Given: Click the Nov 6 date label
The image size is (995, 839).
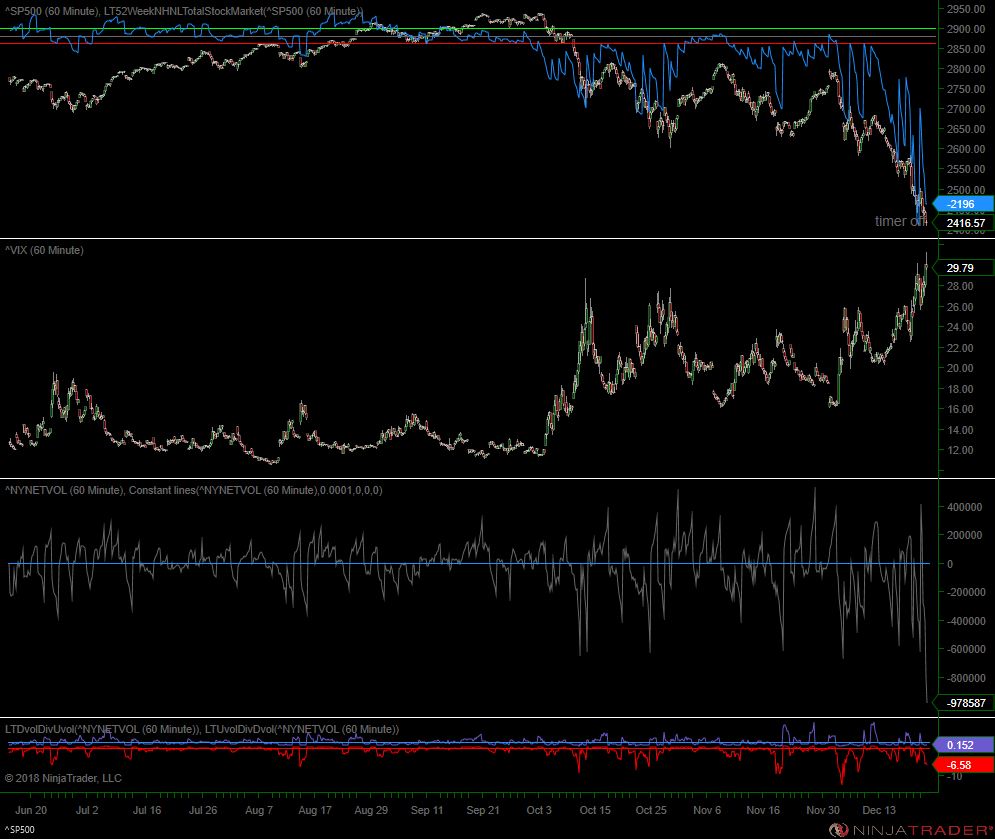Looking at the screenshot, I should point(707,810).
